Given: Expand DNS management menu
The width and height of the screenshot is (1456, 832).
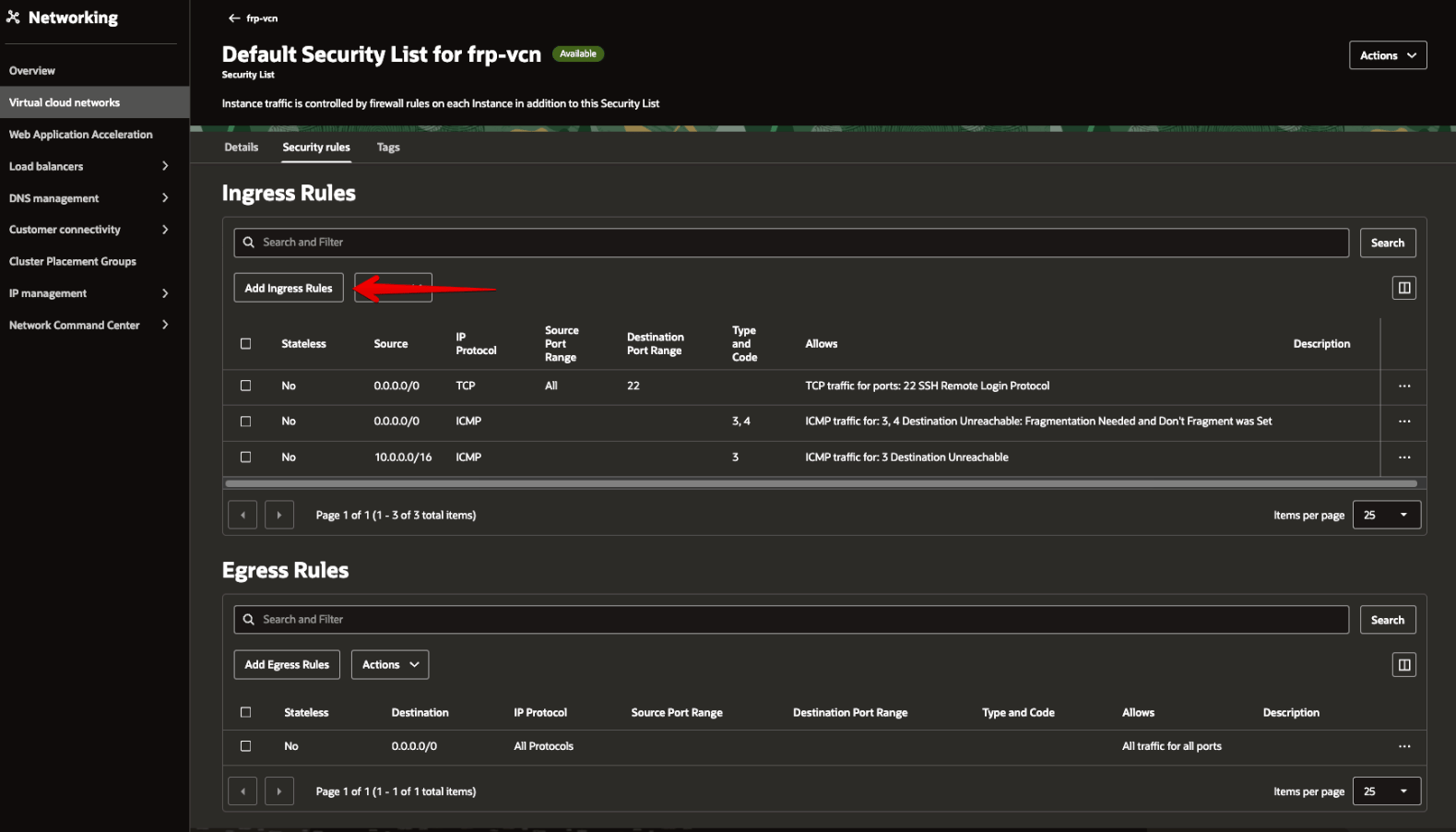Looking at the screenshot, I should pyautogui.click(x=165, y=198).
